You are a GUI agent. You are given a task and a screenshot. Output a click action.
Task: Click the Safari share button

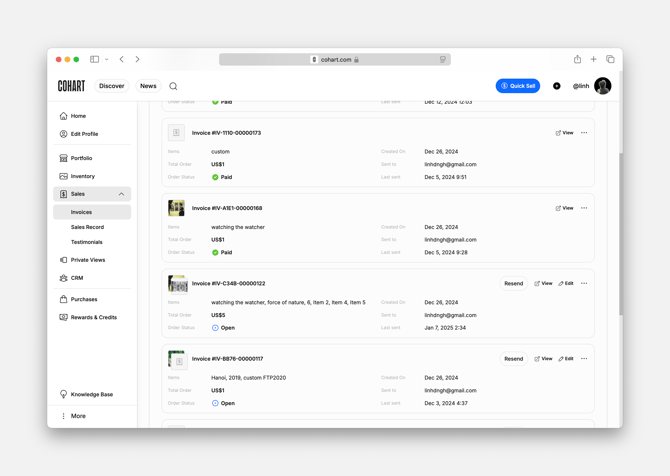577,59
